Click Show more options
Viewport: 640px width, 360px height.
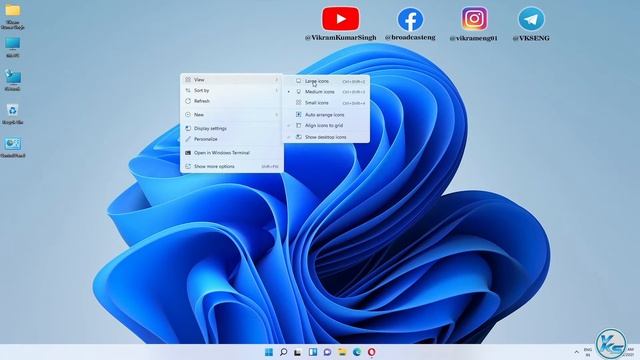tap(231, 167)
